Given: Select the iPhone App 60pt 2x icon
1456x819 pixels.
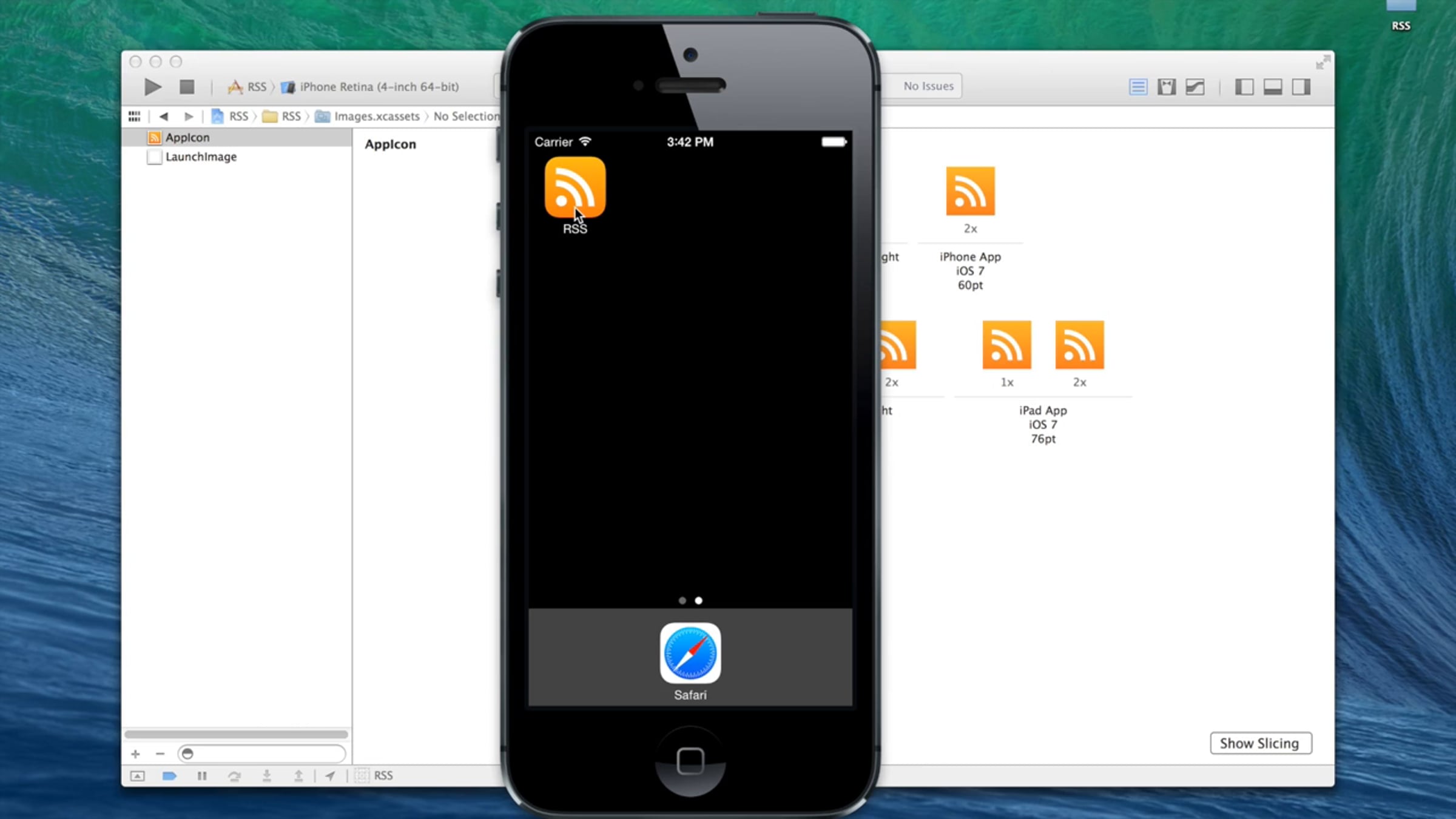Looking at the screenshot, I should click(x=970, y=191).
